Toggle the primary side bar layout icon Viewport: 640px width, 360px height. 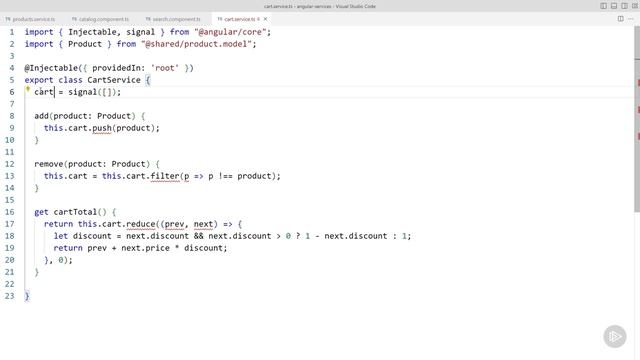(x=603, y=6)
